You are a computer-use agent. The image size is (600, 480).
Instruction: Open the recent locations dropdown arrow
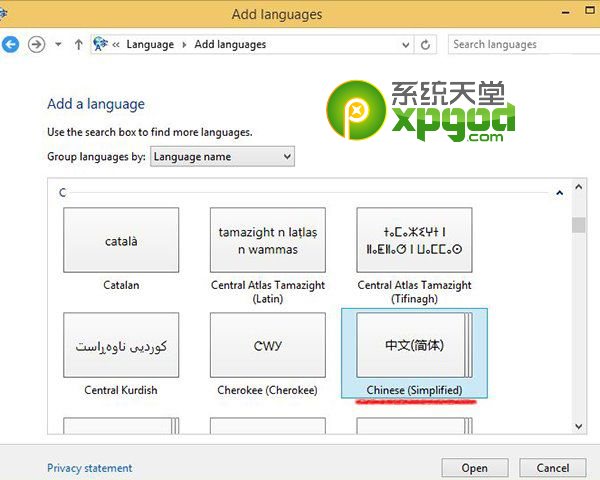59,45
